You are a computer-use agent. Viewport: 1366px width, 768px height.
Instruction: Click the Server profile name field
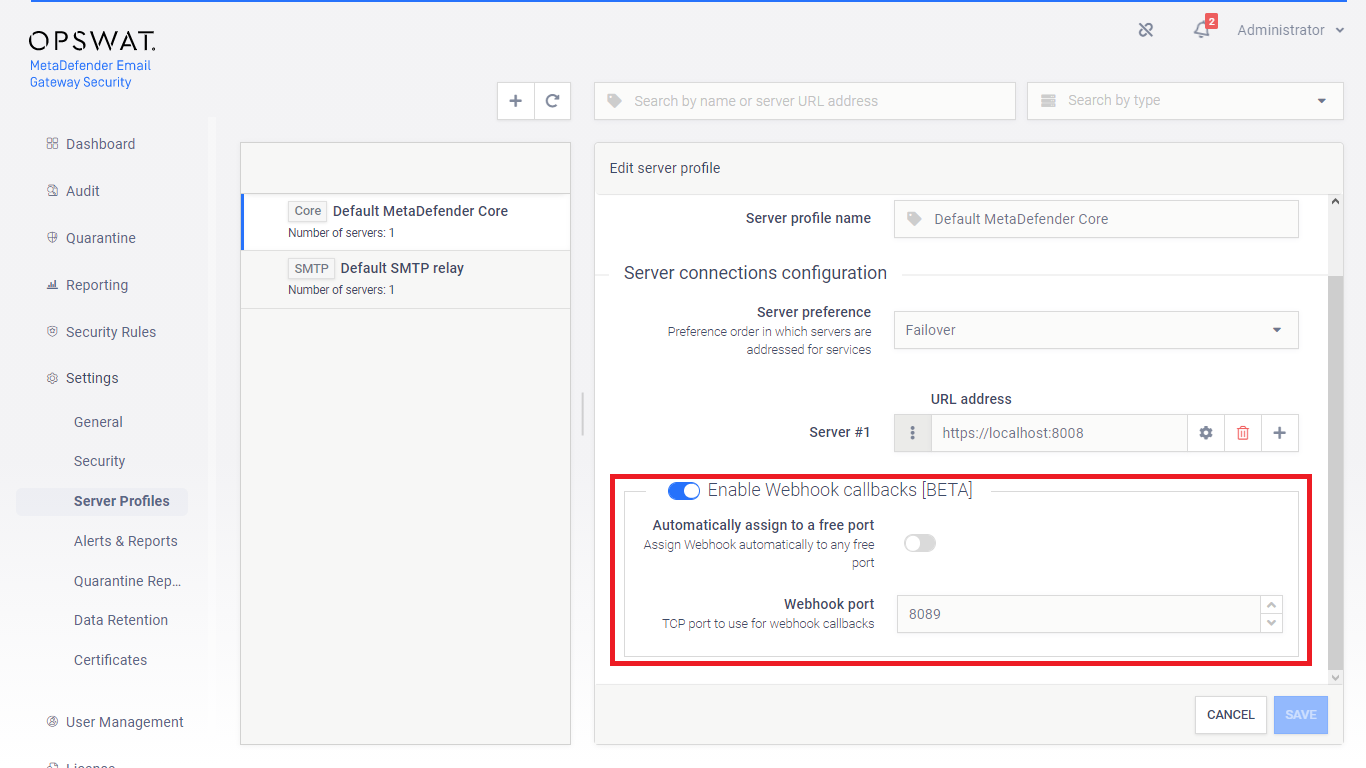[1096, 219]
